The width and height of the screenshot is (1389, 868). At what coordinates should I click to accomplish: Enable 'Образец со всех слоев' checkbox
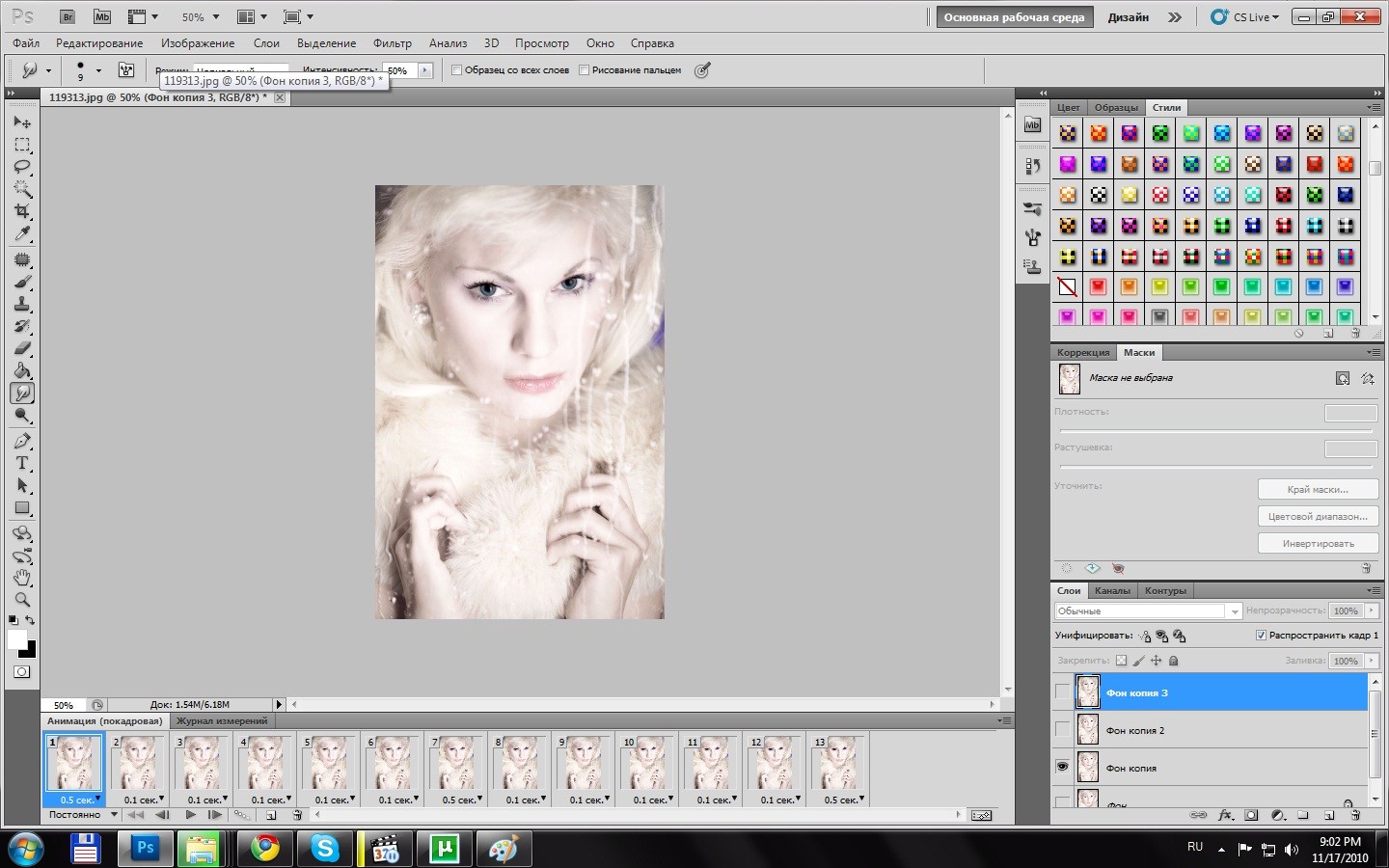[x=457, y=69]
